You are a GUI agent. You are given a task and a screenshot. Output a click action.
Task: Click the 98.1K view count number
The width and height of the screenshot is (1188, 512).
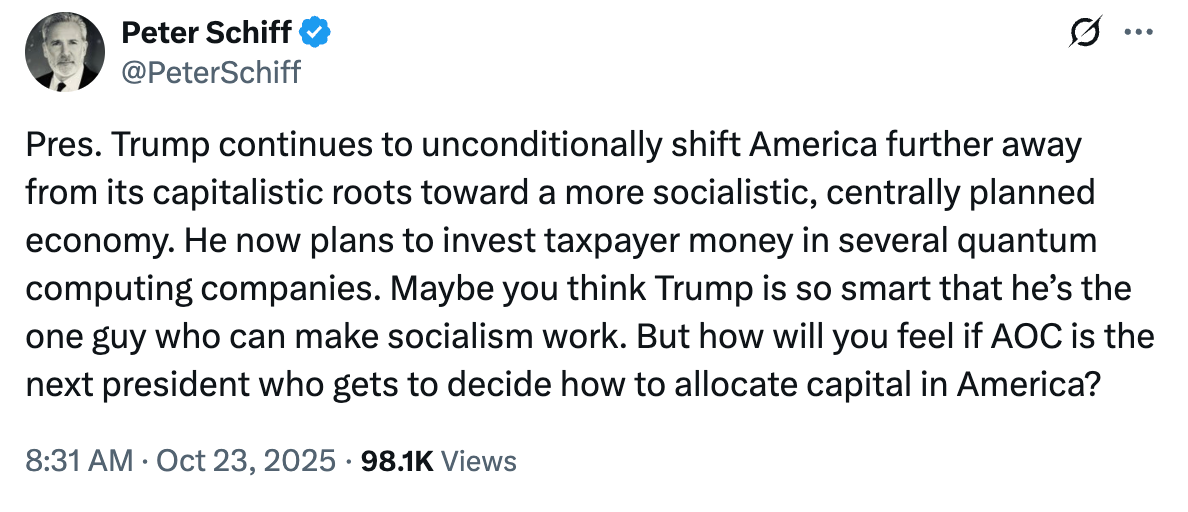(x=396, y=461)
